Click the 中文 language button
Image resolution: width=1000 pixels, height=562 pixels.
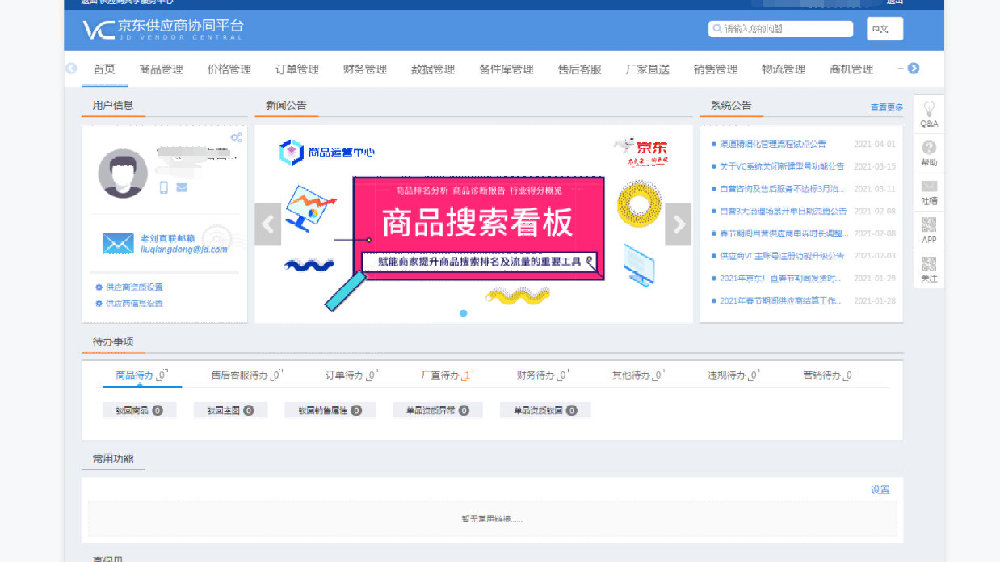(x=885, y=29)
